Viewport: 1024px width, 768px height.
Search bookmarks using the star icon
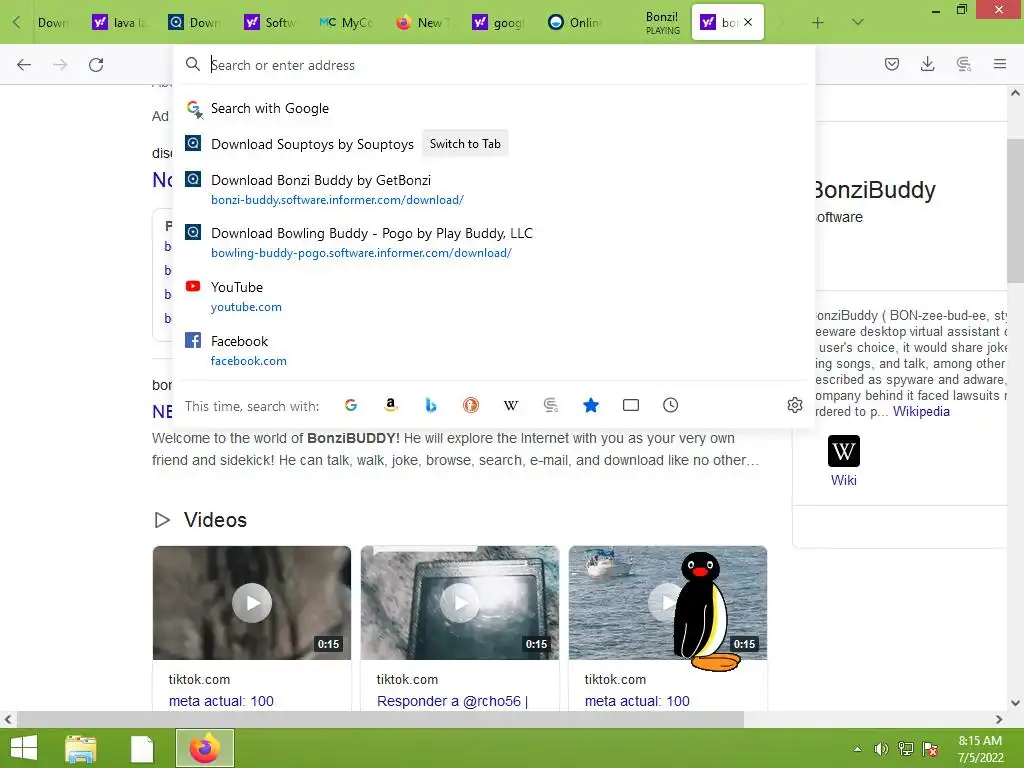(591, 406)
